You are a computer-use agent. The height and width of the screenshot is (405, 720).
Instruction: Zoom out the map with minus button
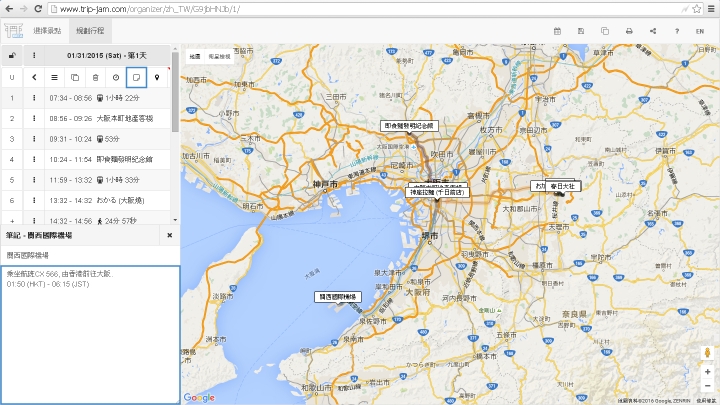(x=707, y=386)
